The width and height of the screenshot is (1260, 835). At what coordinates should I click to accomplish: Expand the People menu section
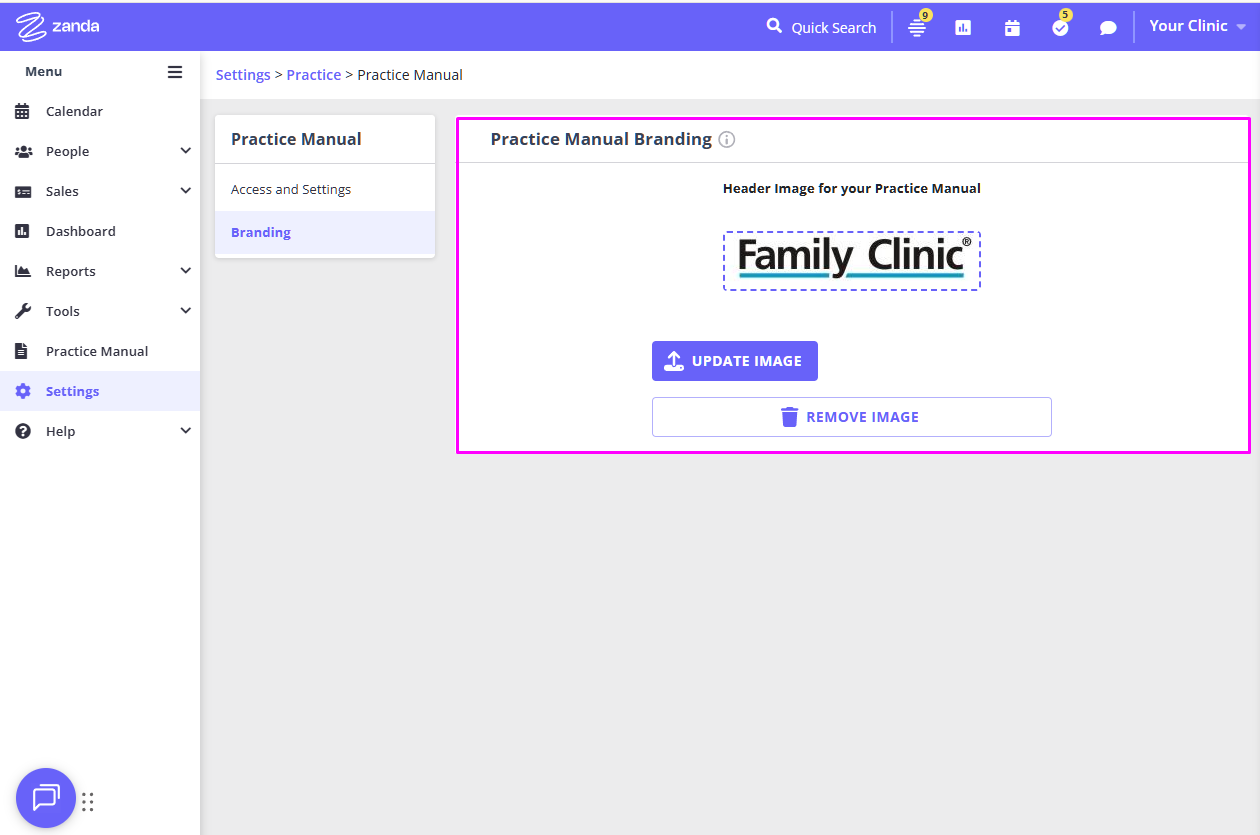(x=185, y=151)
